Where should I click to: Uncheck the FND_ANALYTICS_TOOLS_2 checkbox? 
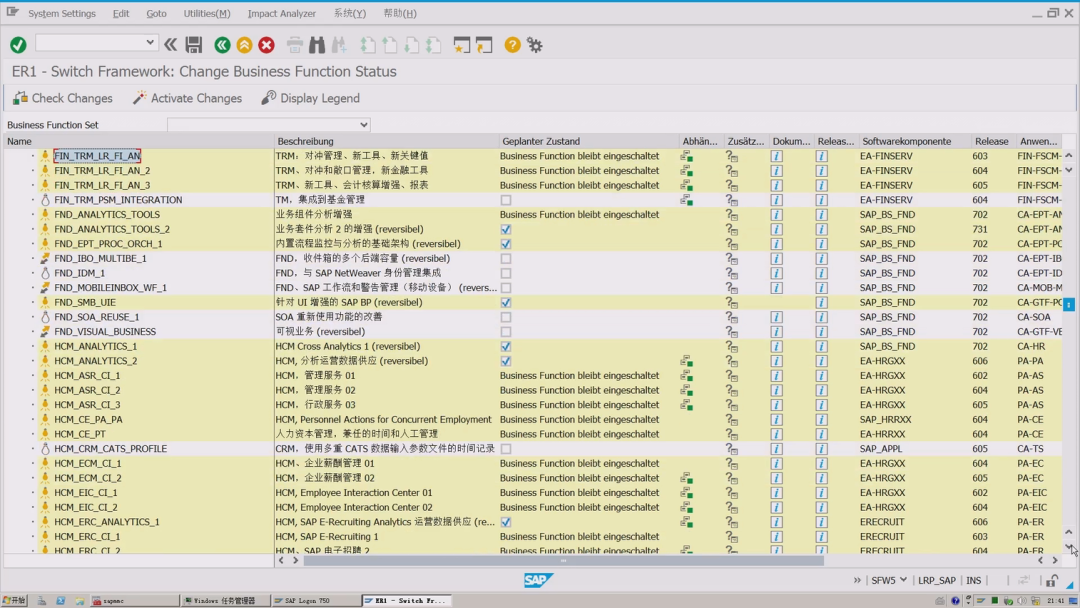pyautogui.click(x=506, y=229)
